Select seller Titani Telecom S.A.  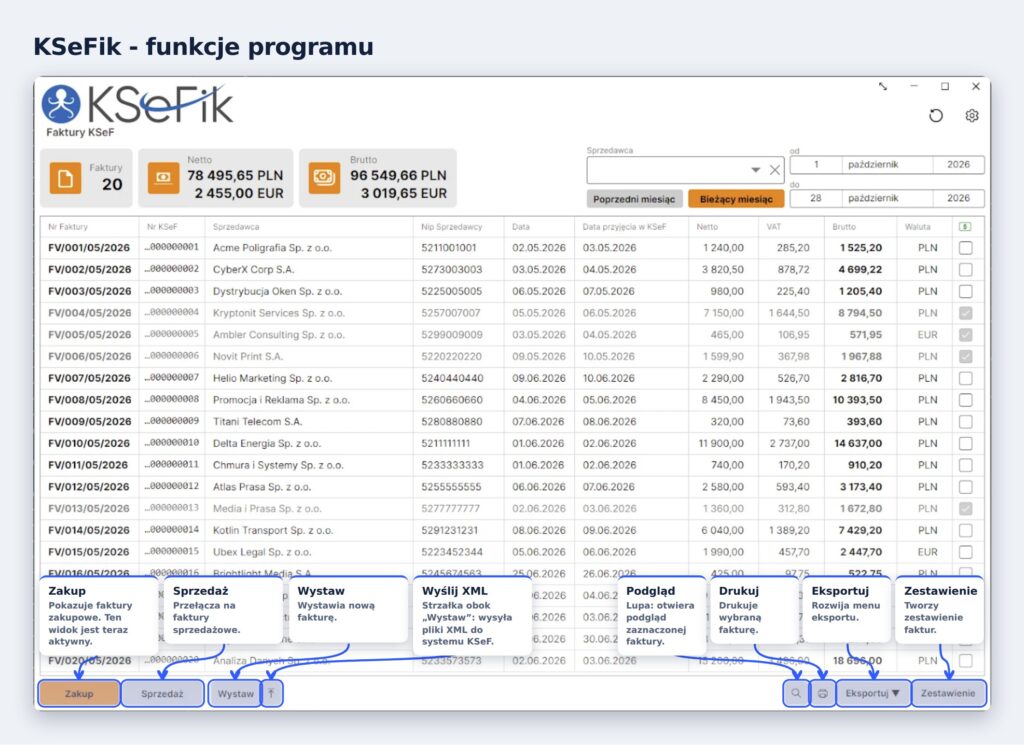pos(257,422)
